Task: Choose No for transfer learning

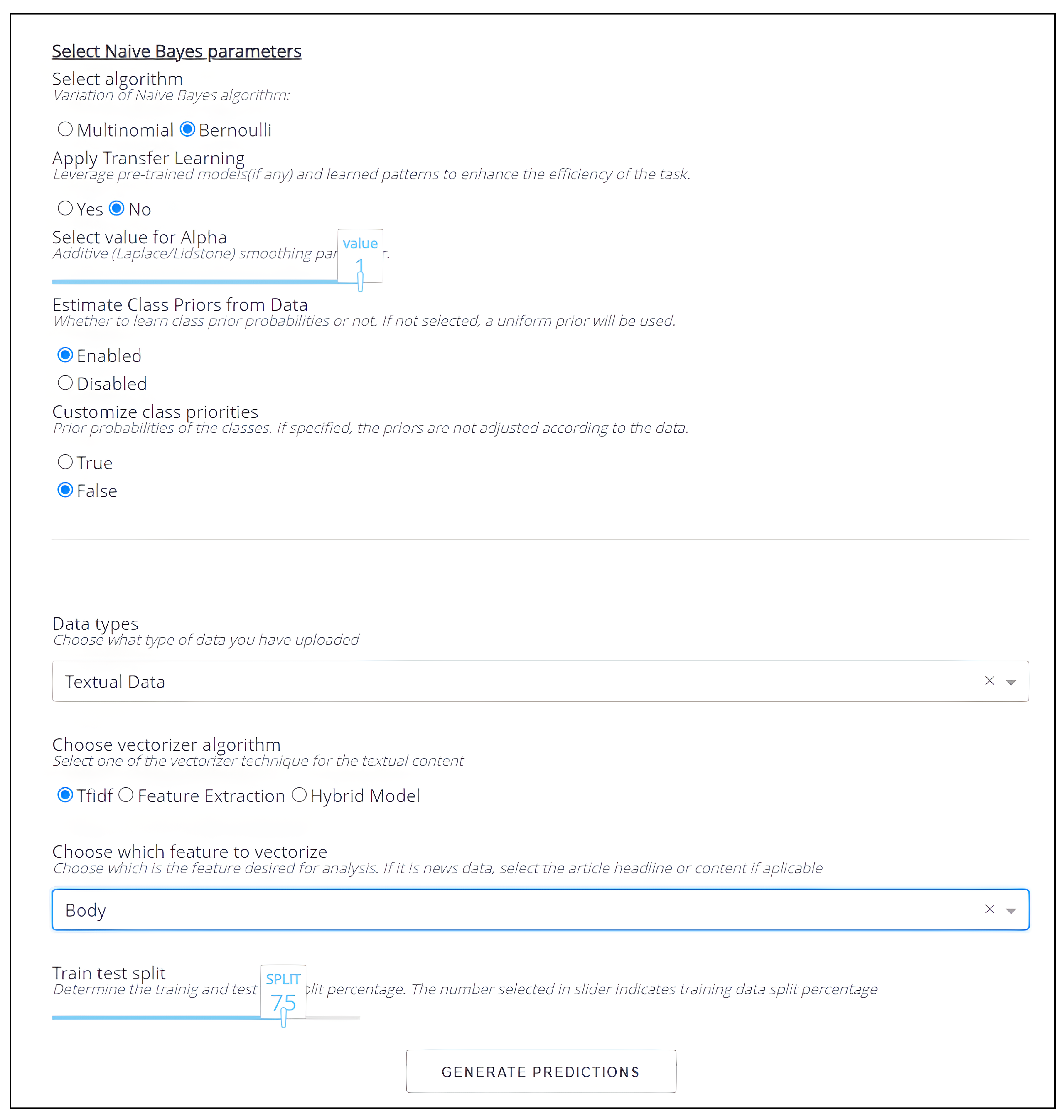Action: pos(117,209)
